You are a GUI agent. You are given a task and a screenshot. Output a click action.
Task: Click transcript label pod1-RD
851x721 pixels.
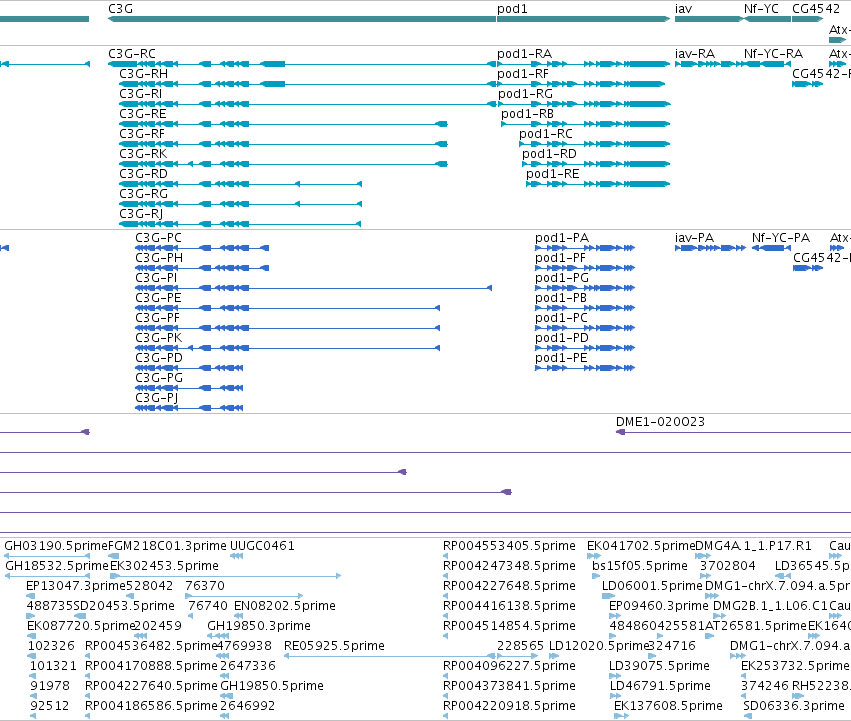coord(549,154)
